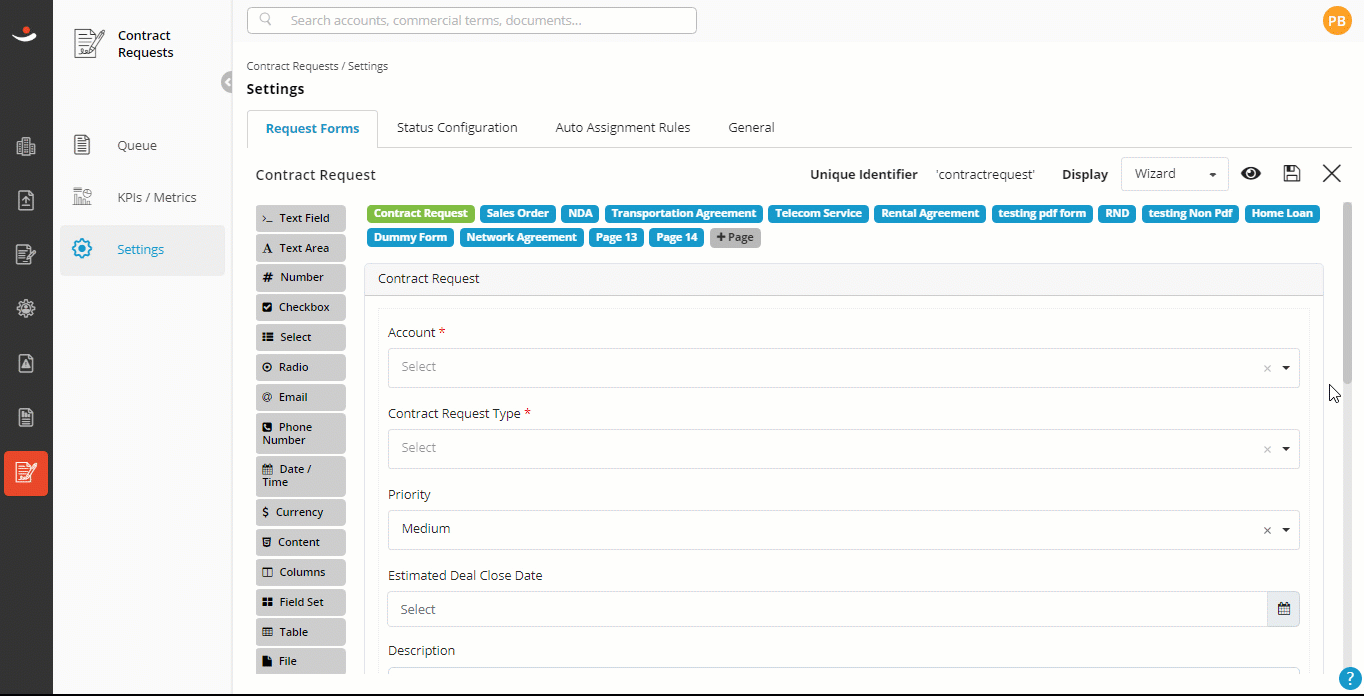Expand the Priority dropdown arrow
Viewport: 1364px width, 696px height.
pyautogui.click(x=1286, y=530)
